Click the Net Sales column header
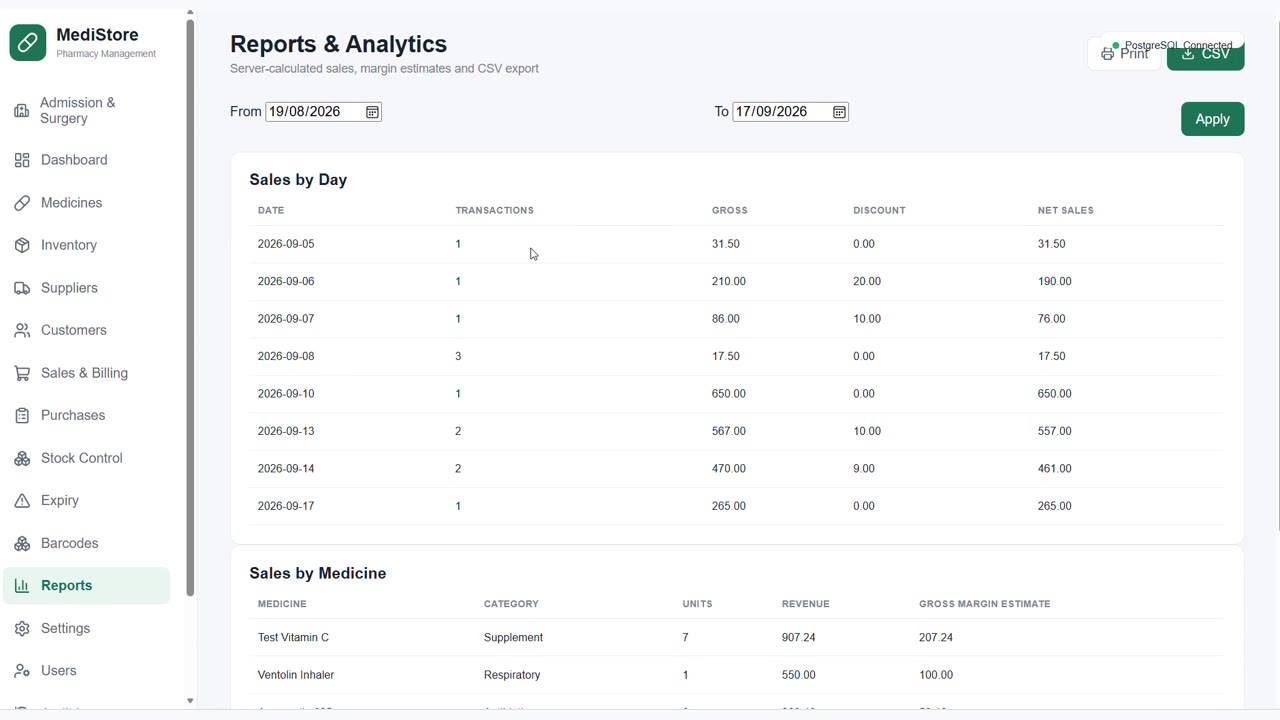This screenshot has width=1280, height=720. pyautogui.click(x=1066, y=210)
